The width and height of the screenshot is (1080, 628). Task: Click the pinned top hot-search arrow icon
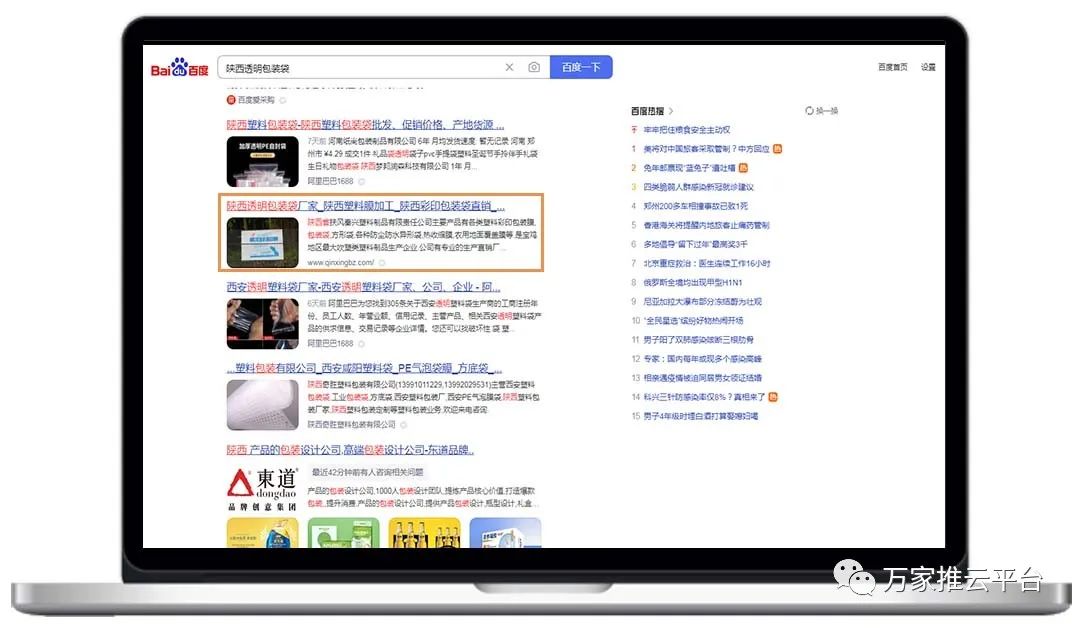[634, 130]
